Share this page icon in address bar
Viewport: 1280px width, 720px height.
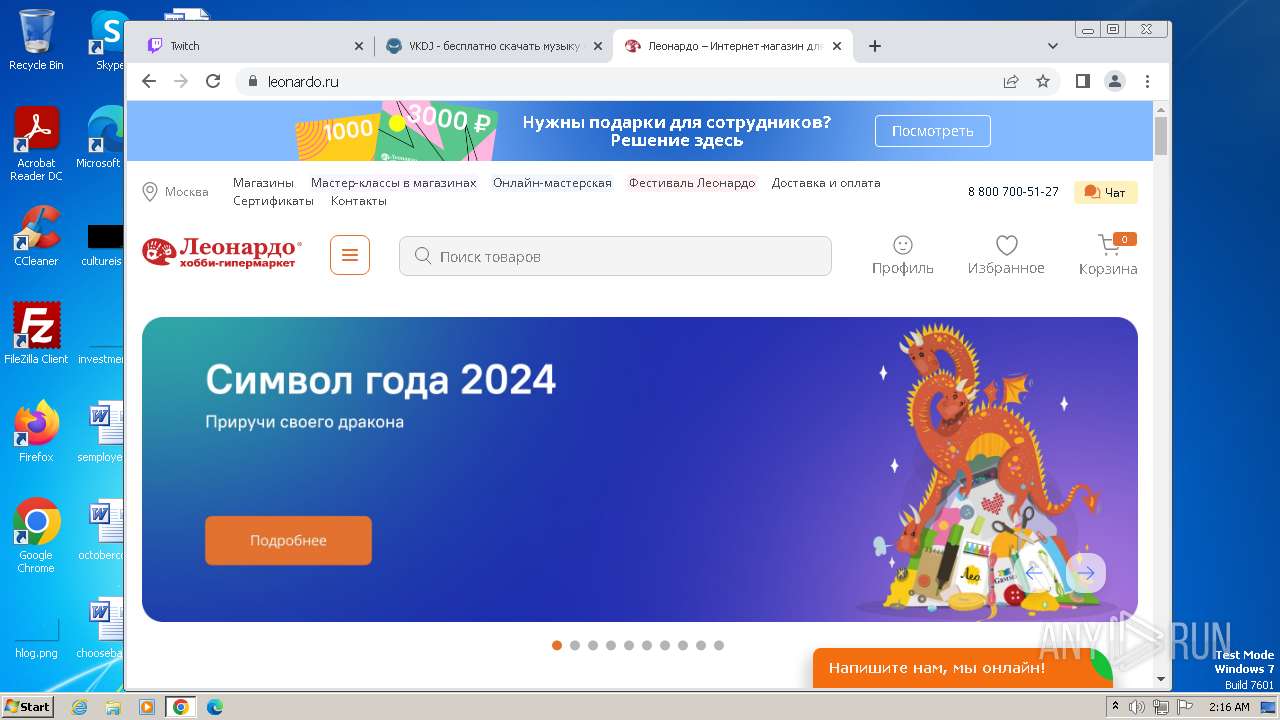tap(1011, 81)
